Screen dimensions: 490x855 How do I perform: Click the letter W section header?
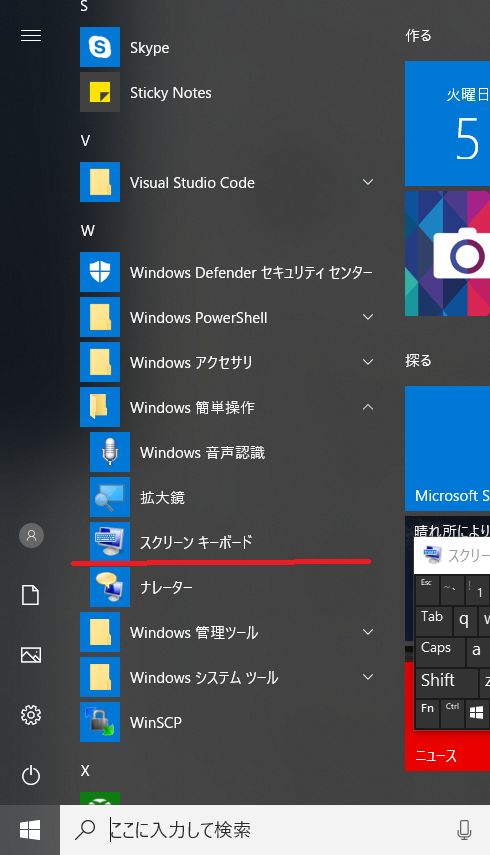87,231
